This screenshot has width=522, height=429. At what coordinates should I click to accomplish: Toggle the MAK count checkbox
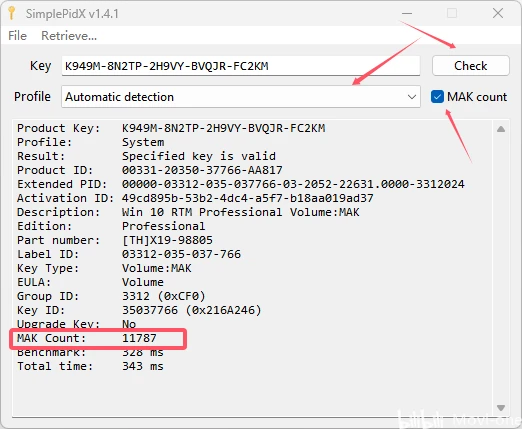[x=437, y=97]
